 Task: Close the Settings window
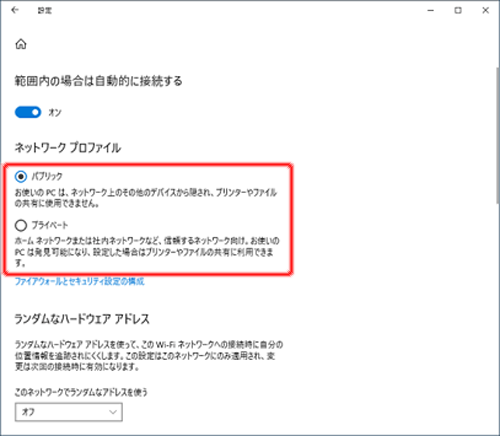point(486,11)
